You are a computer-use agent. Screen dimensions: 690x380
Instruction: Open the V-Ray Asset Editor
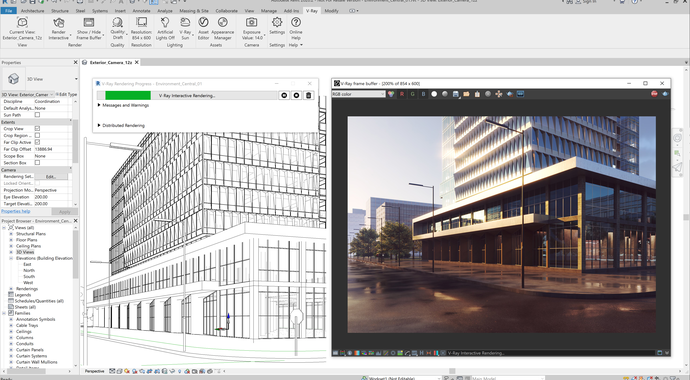[x=203, y=29]
